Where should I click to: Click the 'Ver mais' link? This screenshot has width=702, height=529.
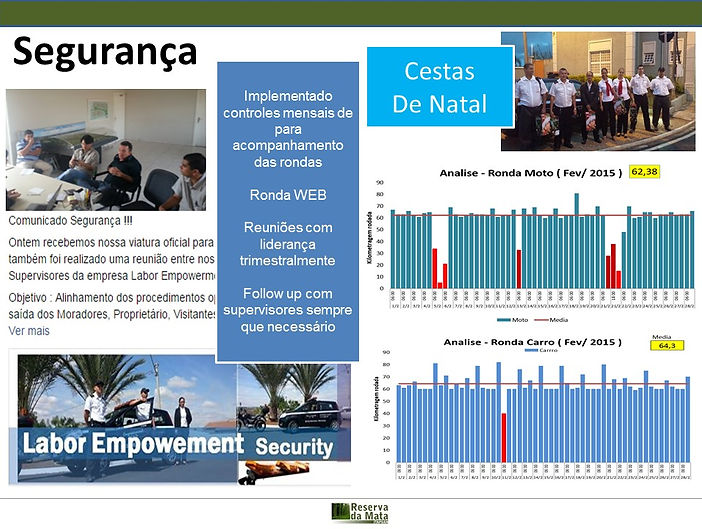[x=29, y=331]
